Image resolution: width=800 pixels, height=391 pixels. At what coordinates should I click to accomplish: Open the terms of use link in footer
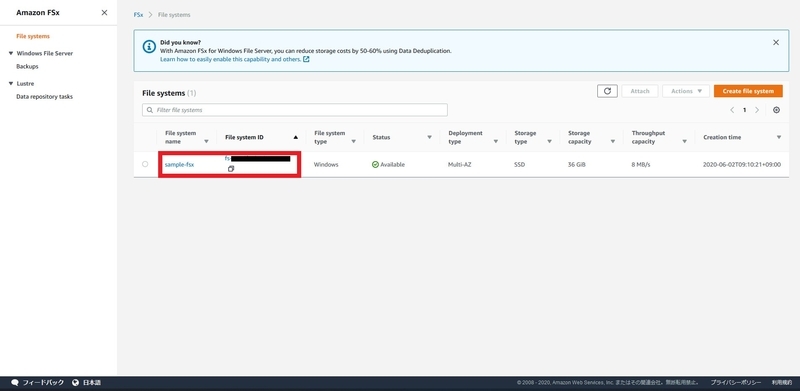click(782, 382)
